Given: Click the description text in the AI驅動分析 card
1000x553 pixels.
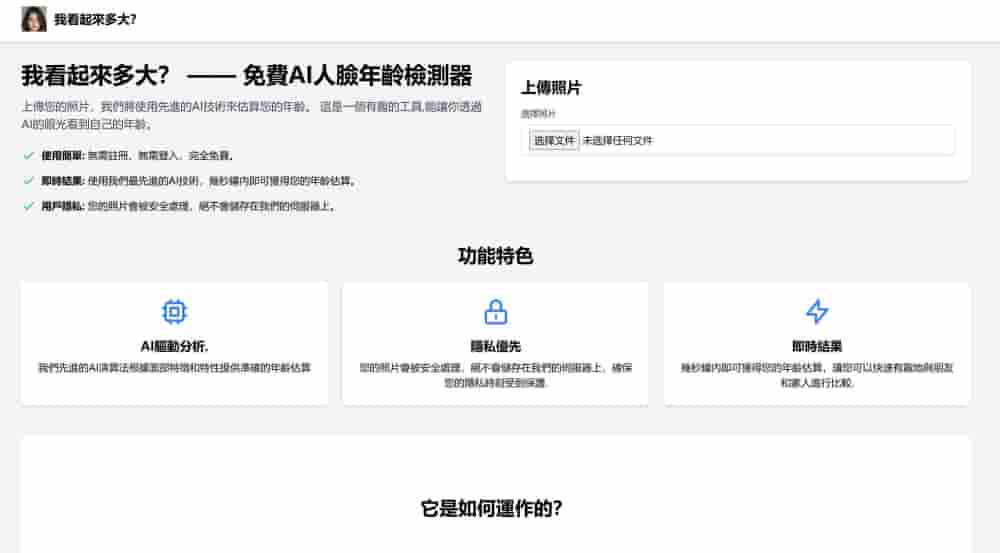Looking at the screenshot, I should point(174,368).
